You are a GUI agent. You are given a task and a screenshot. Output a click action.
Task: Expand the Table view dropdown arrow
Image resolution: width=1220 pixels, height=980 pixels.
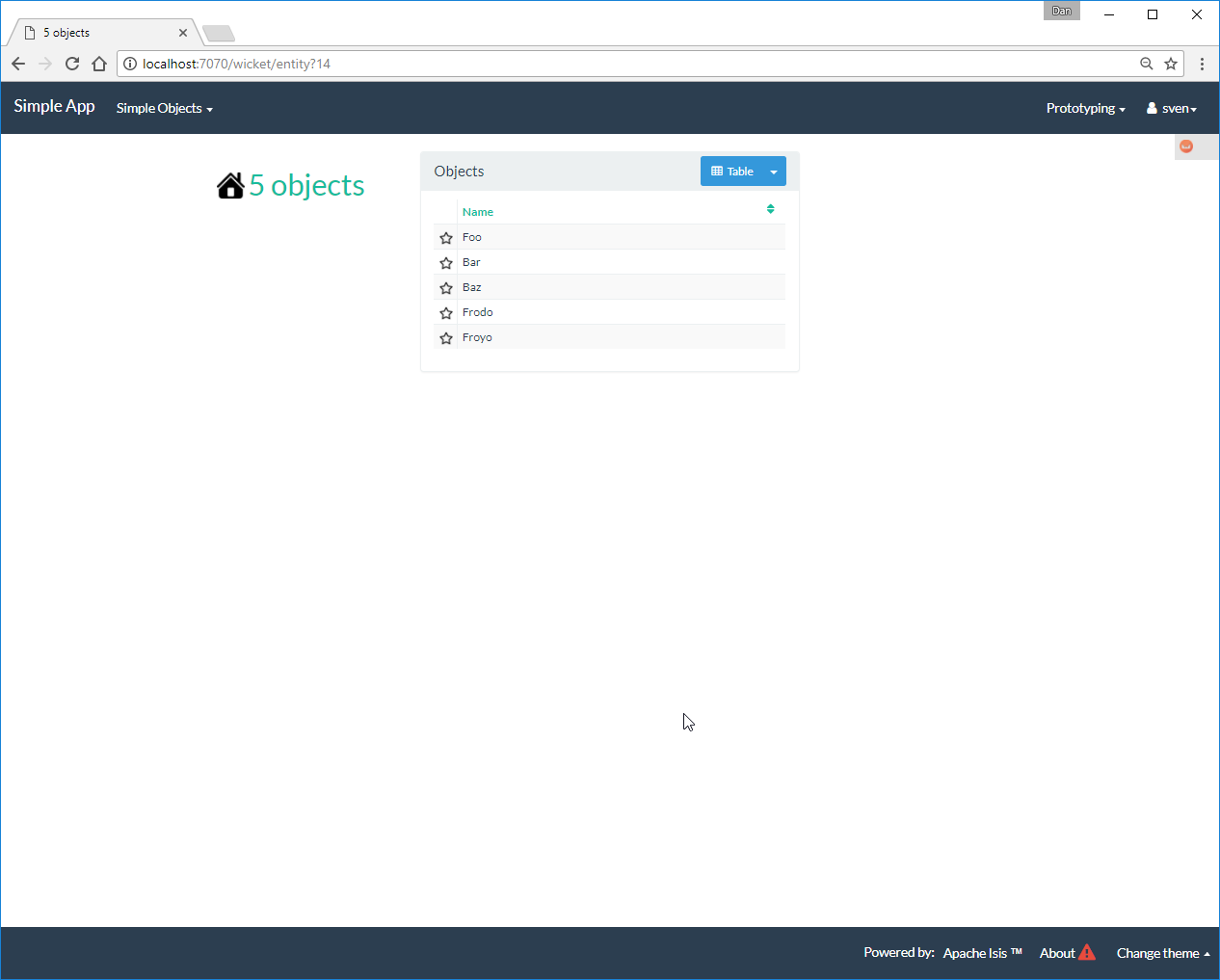[x=774, y=172]
